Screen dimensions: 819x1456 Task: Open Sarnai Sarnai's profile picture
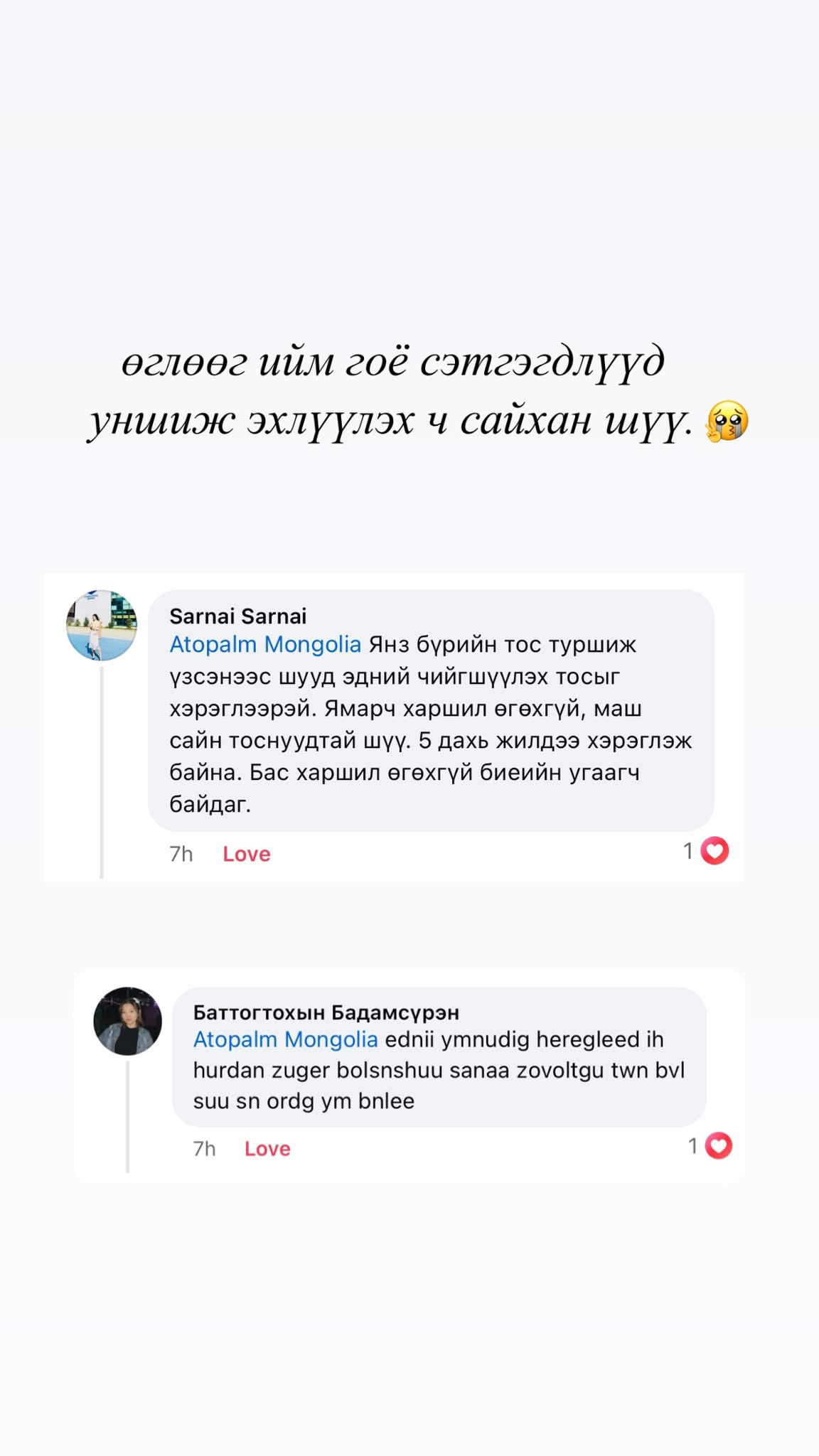pos(102,626)
